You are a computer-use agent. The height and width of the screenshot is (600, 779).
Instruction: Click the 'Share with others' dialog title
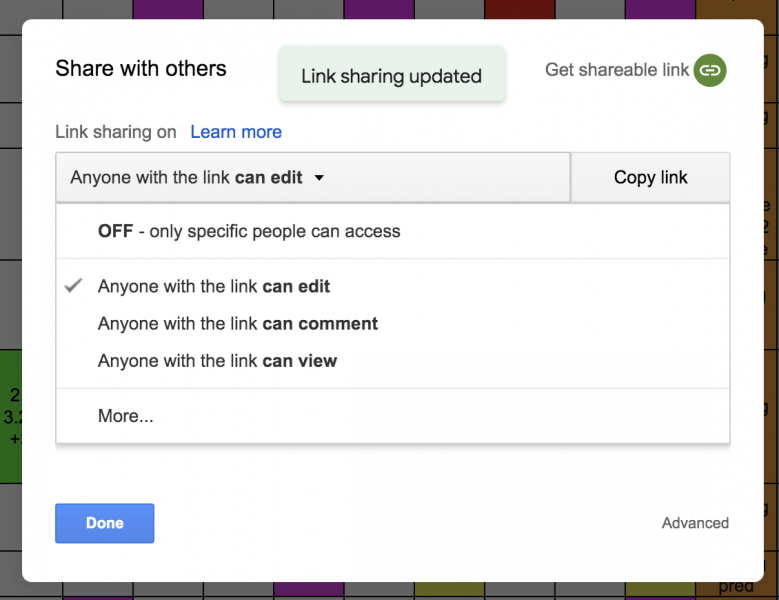[141, 69]
